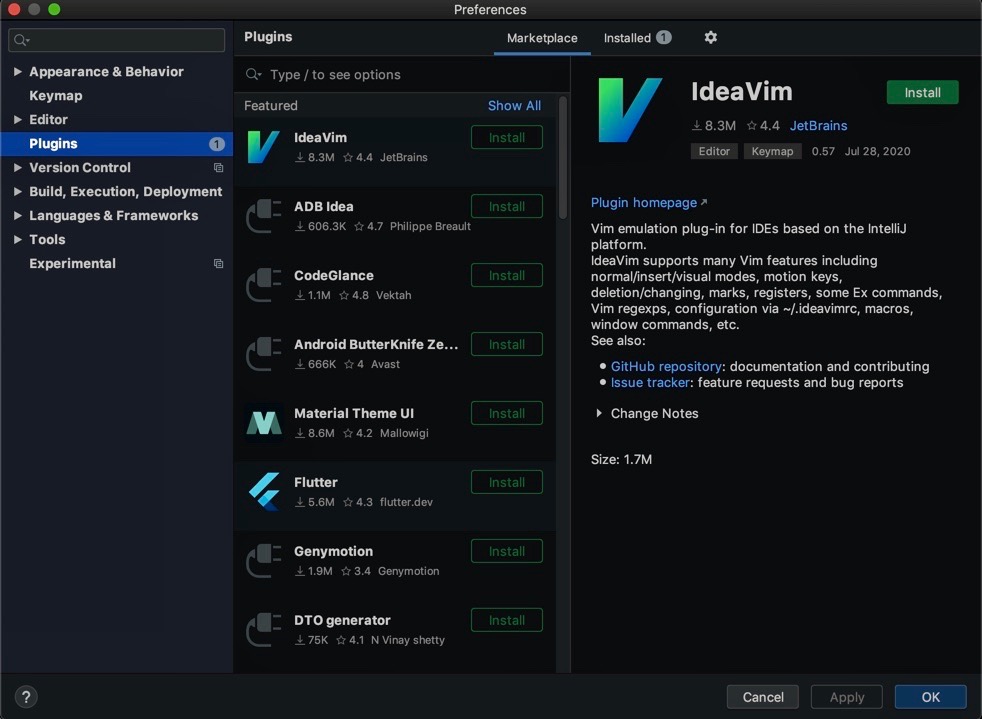Select the CodeGlance plugin title

click(x=334, y=276)
